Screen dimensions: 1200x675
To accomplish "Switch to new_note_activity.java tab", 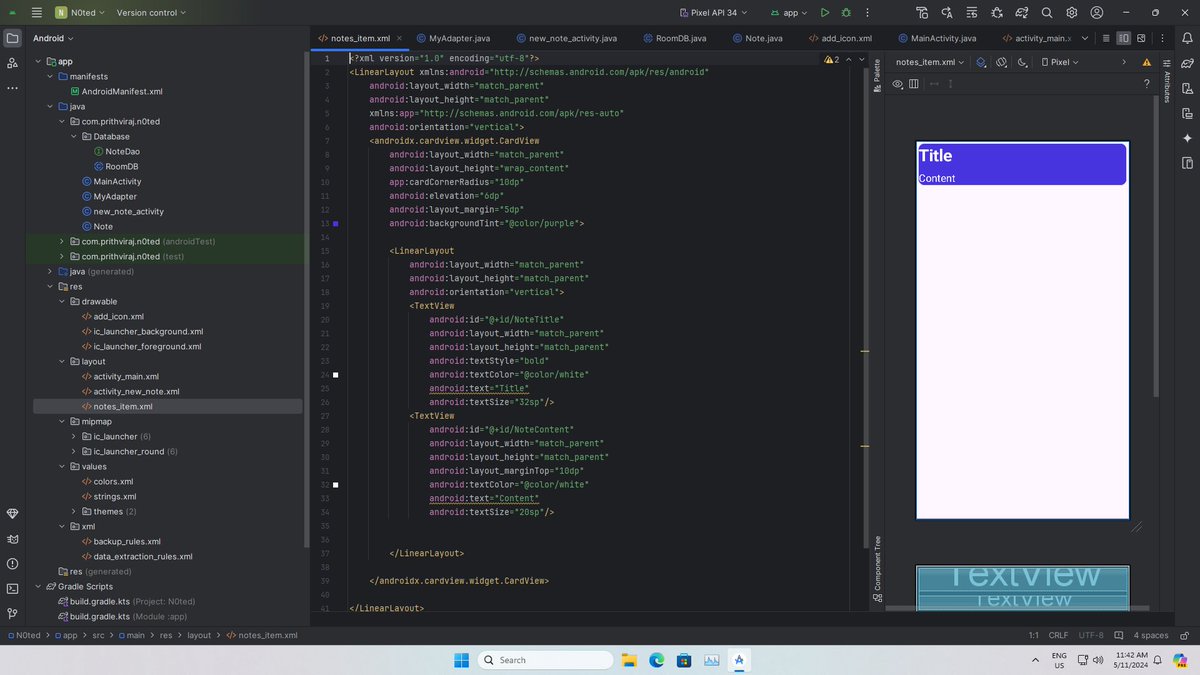I will coord(565,38).
